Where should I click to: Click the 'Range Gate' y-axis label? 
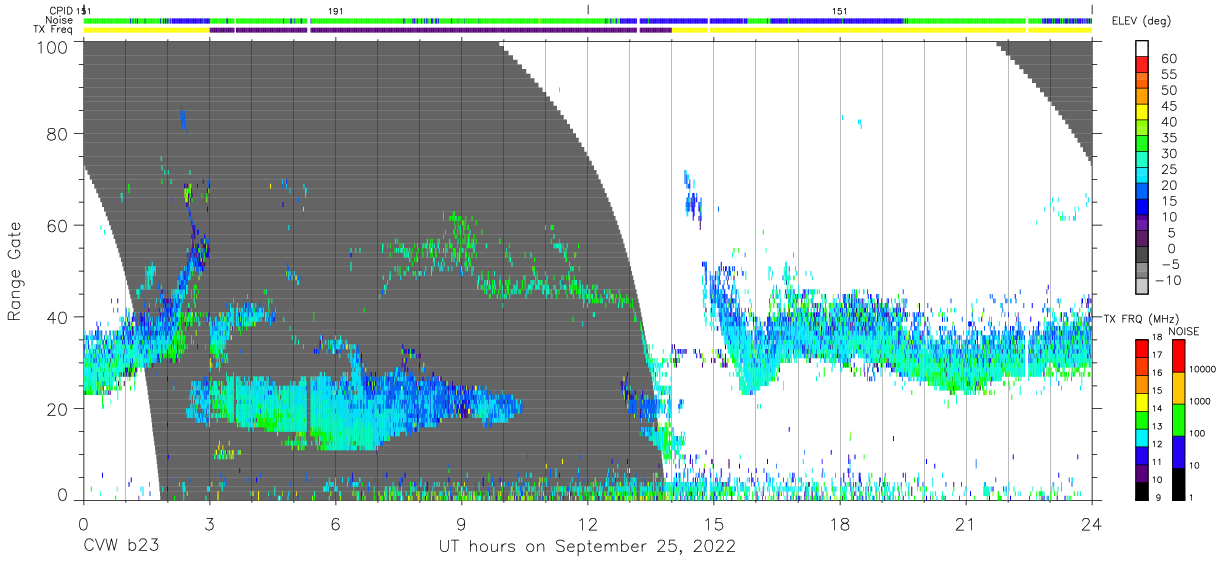(15, 271)
